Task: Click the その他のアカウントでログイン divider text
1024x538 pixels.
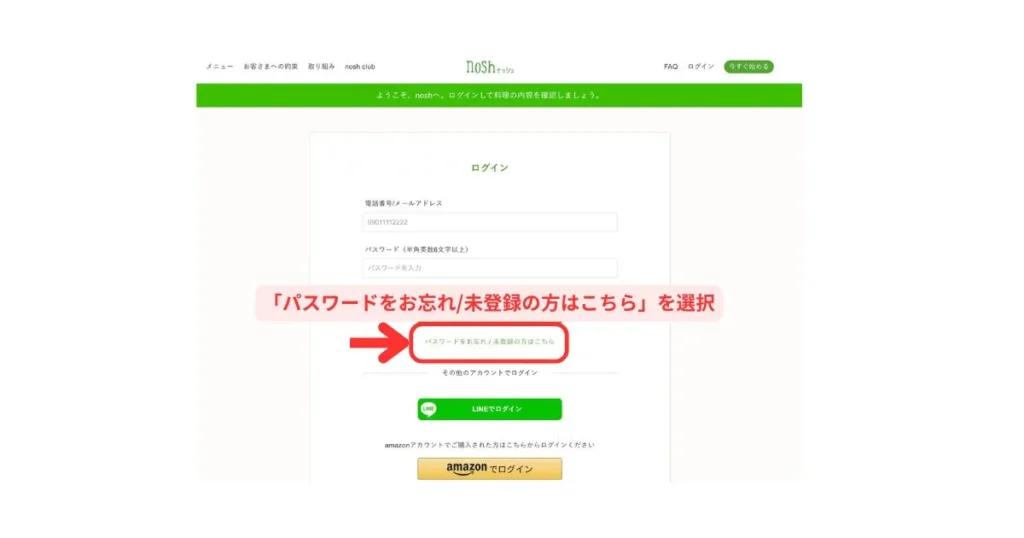Action: click(x=490, y=373)
